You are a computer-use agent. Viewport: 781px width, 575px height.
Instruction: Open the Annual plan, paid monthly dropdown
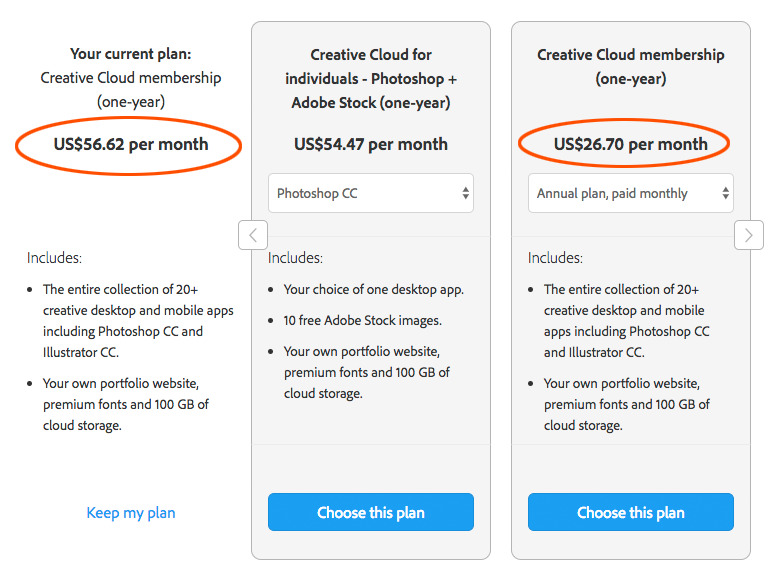click(631, 193)
